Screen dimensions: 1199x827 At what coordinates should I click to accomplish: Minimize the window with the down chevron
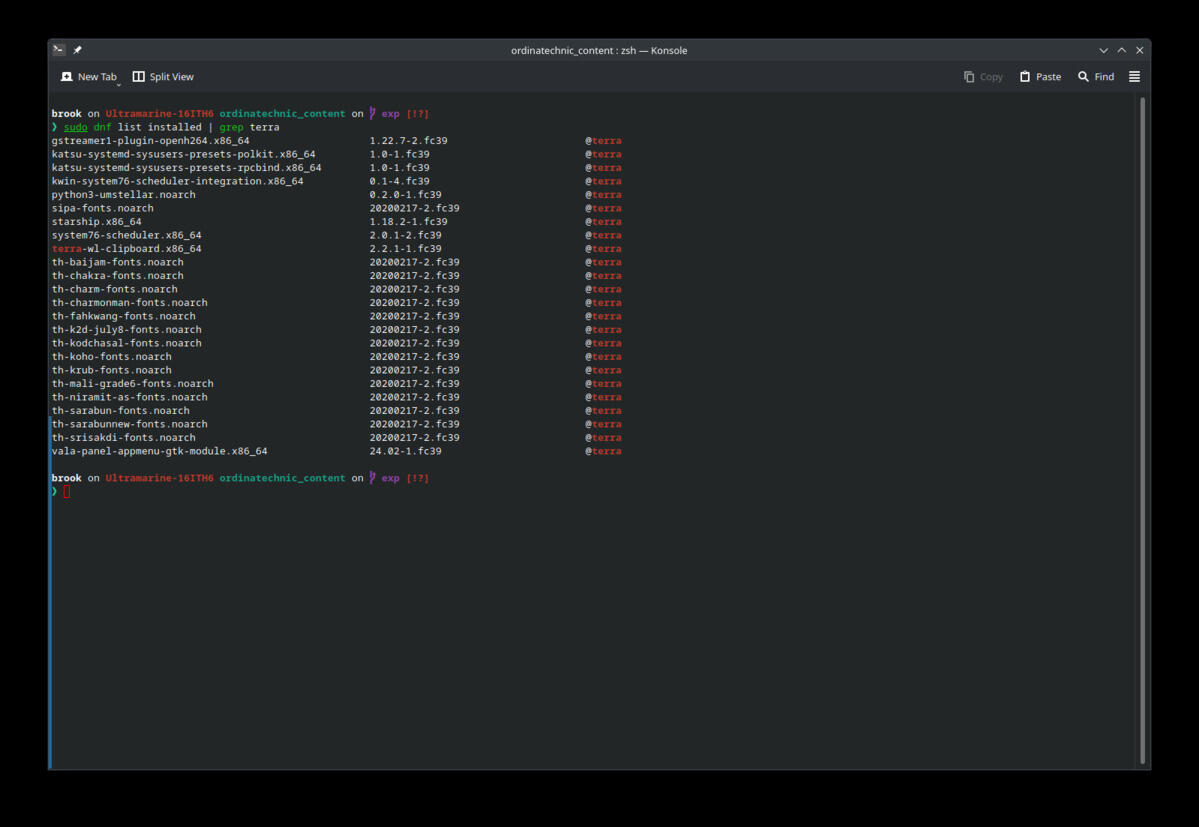(1103, 50)
